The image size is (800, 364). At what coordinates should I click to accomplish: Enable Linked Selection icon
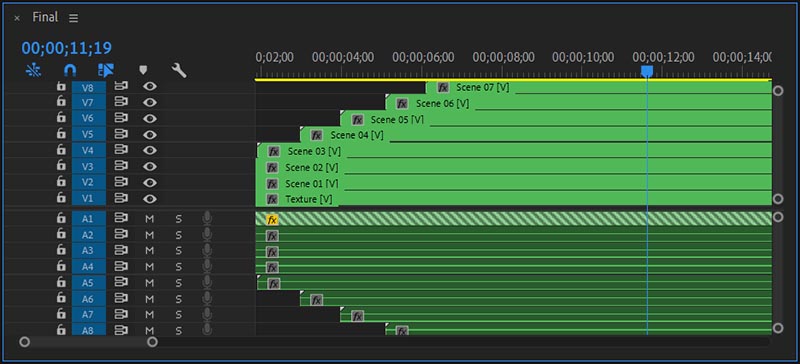(x=106, y=70)
